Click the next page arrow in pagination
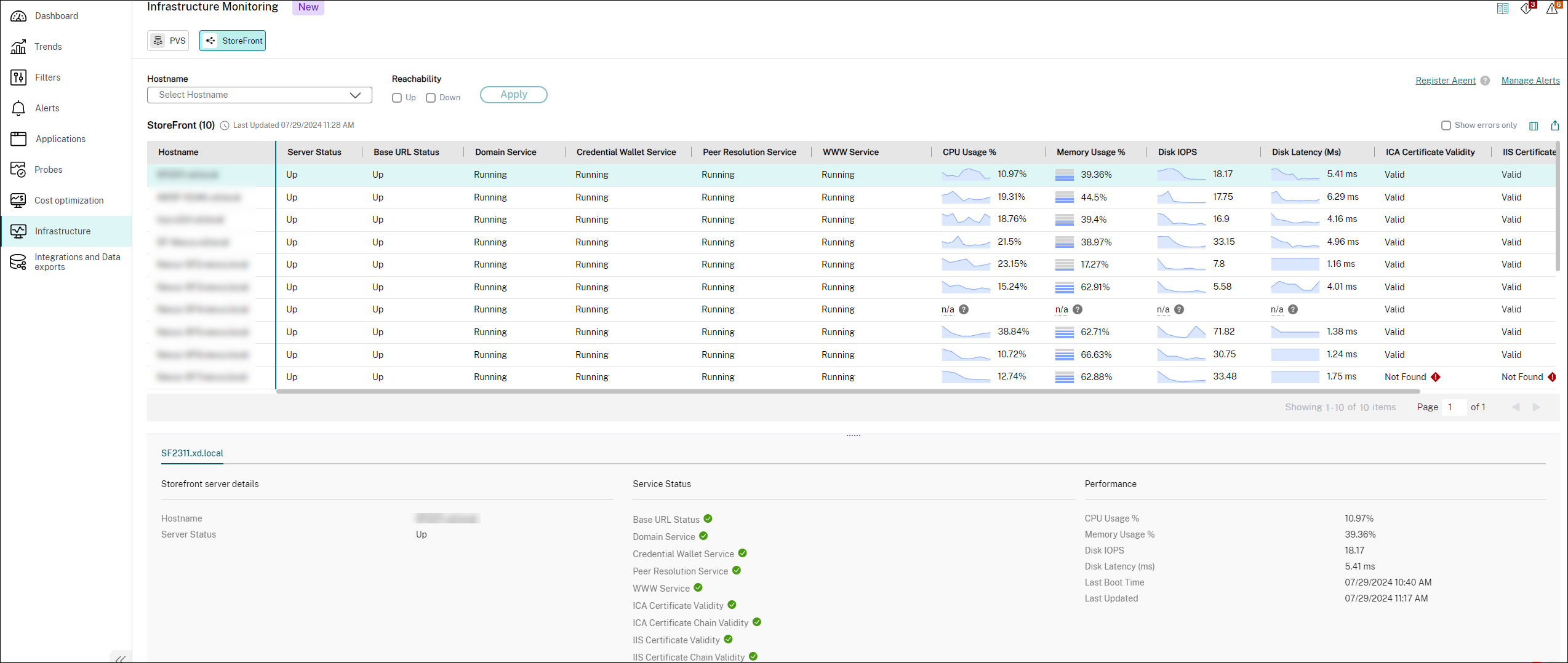The width and height of the screenshot is (1568, 663). click(1536, 407)
